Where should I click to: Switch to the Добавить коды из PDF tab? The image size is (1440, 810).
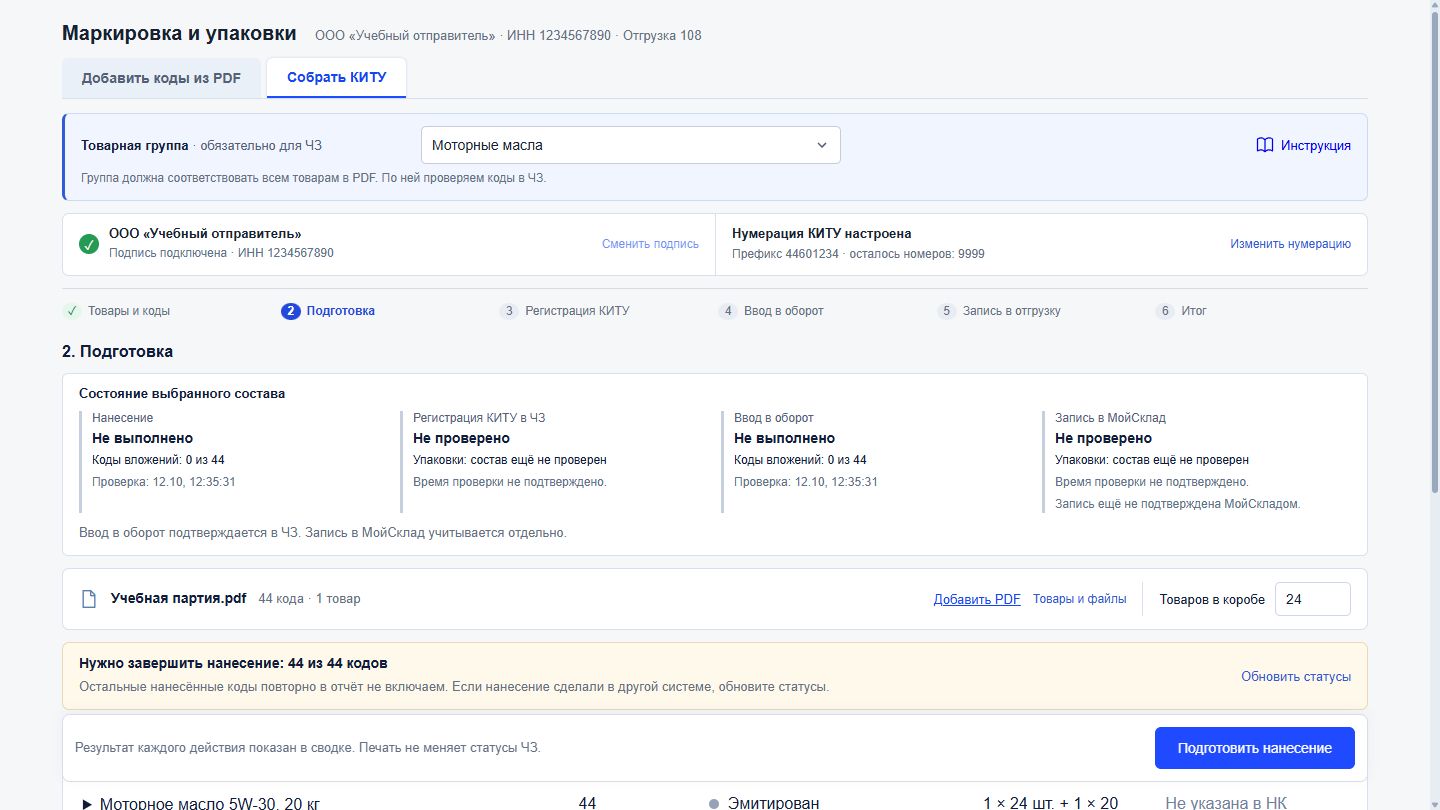coord(161,78)
